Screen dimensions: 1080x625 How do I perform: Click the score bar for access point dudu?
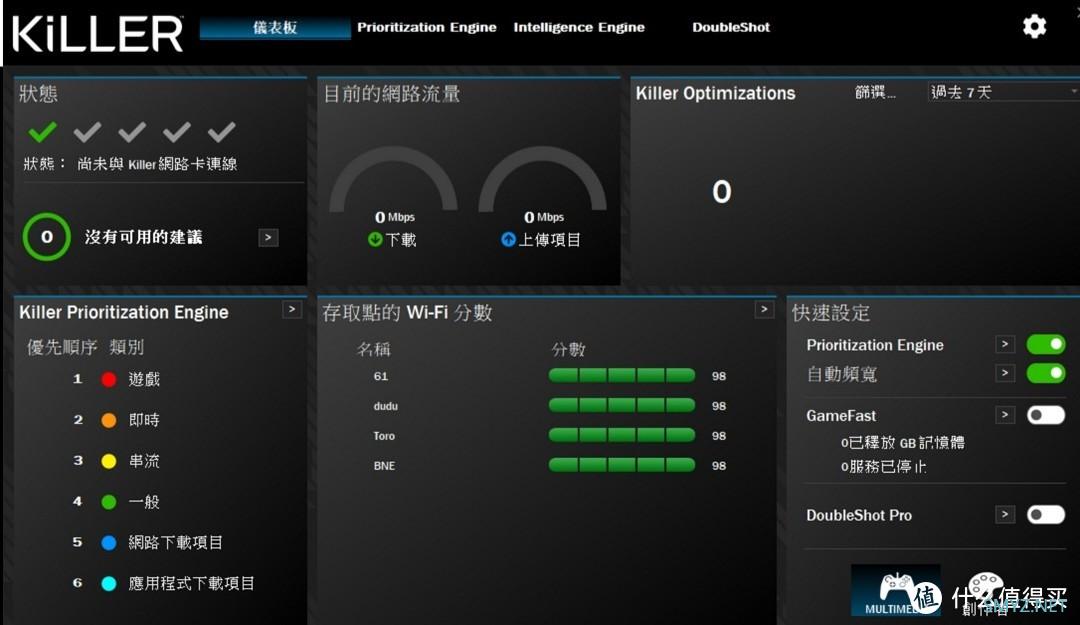622,405
